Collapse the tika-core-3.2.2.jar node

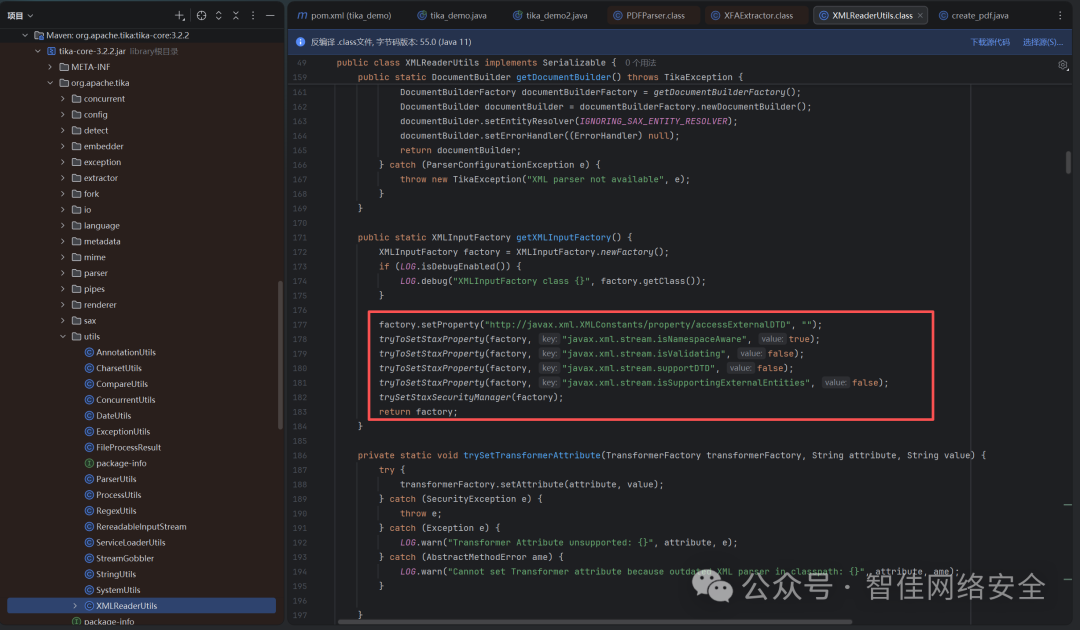(x=38, y=51)
